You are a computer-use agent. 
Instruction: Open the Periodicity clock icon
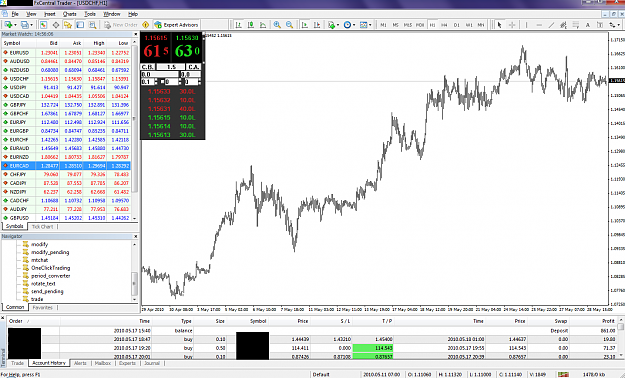point(347,25)
